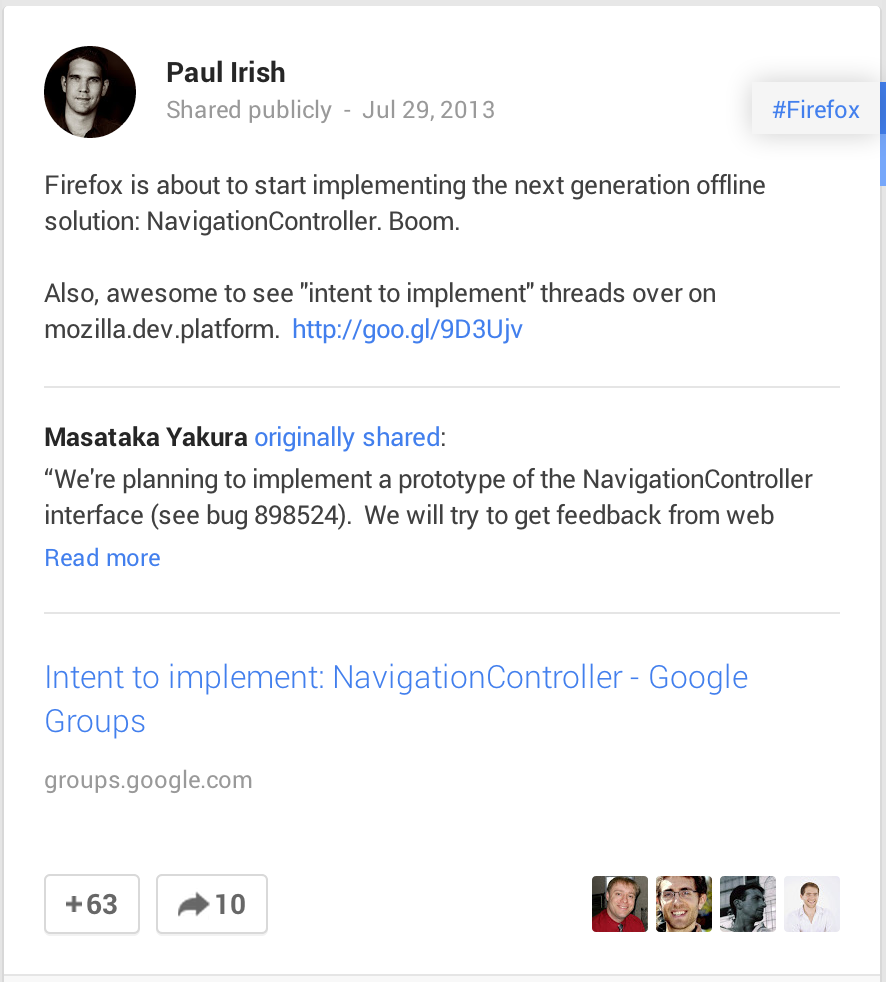Click the originally shared link
Image resolution: width=886 pixels, height=982 pixels.
point(347,437)
